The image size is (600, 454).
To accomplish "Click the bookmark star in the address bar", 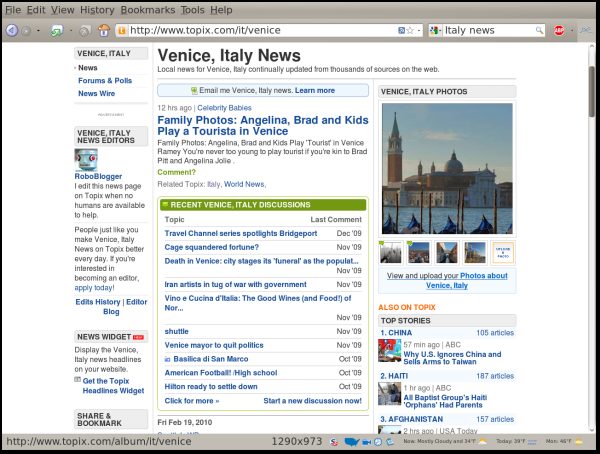I will pos(410,30).
